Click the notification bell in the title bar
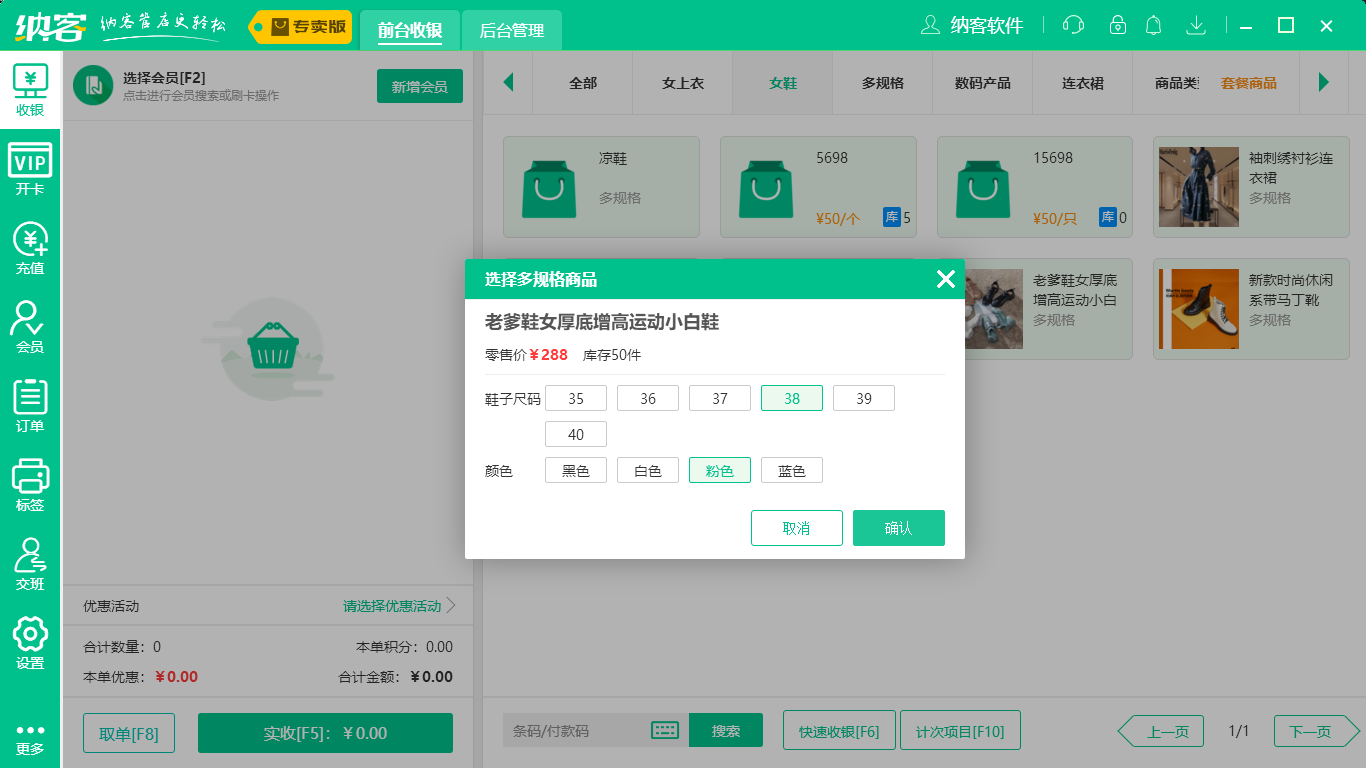Viewport: 1366px width, 768px height. [x=1153, y=25]
